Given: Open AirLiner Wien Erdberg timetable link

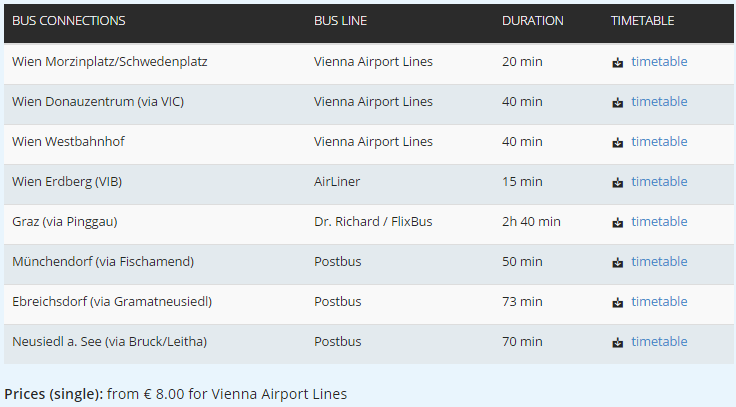Looking at the screenshot, I should 659,181.
